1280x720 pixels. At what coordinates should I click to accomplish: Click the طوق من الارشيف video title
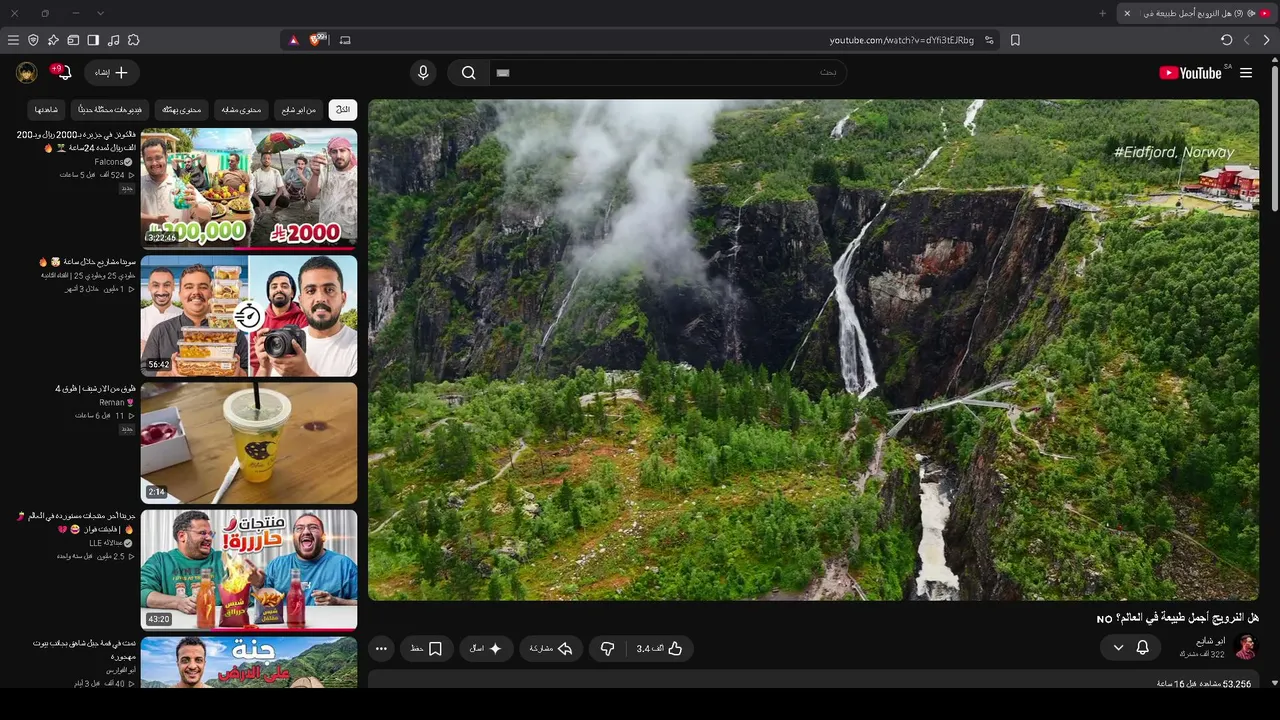click(95, 389)
